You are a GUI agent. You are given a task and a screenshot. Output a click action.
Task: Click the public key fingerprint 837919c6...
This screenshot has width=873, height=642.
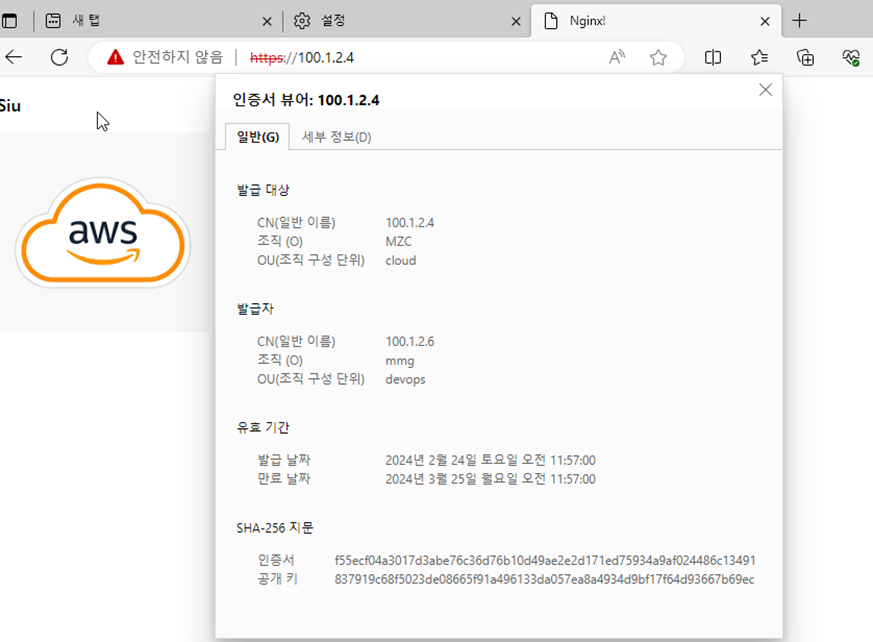pos(545,579)
